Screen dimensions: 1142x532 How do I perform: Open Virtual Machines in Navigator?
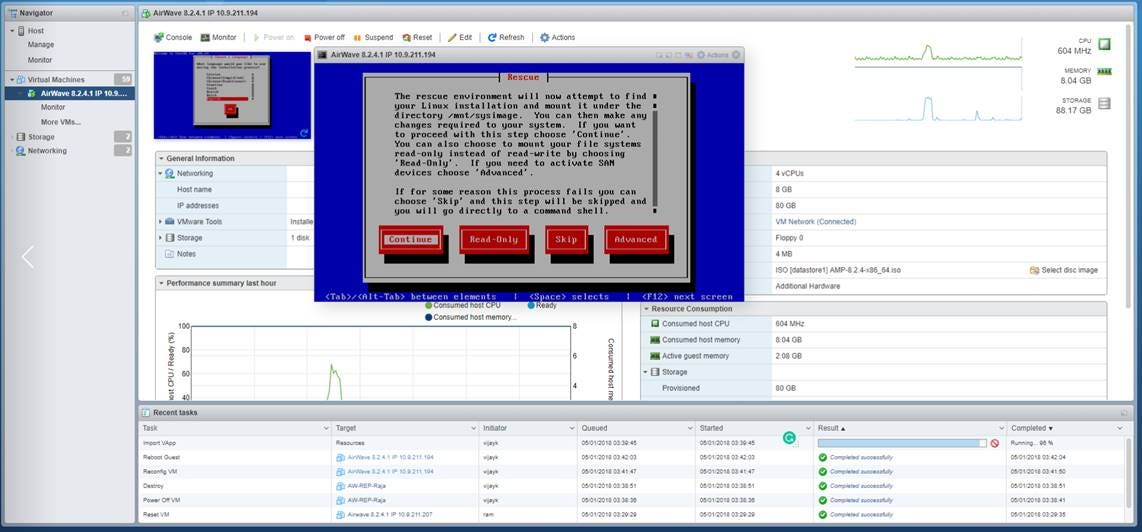point(56,79)
